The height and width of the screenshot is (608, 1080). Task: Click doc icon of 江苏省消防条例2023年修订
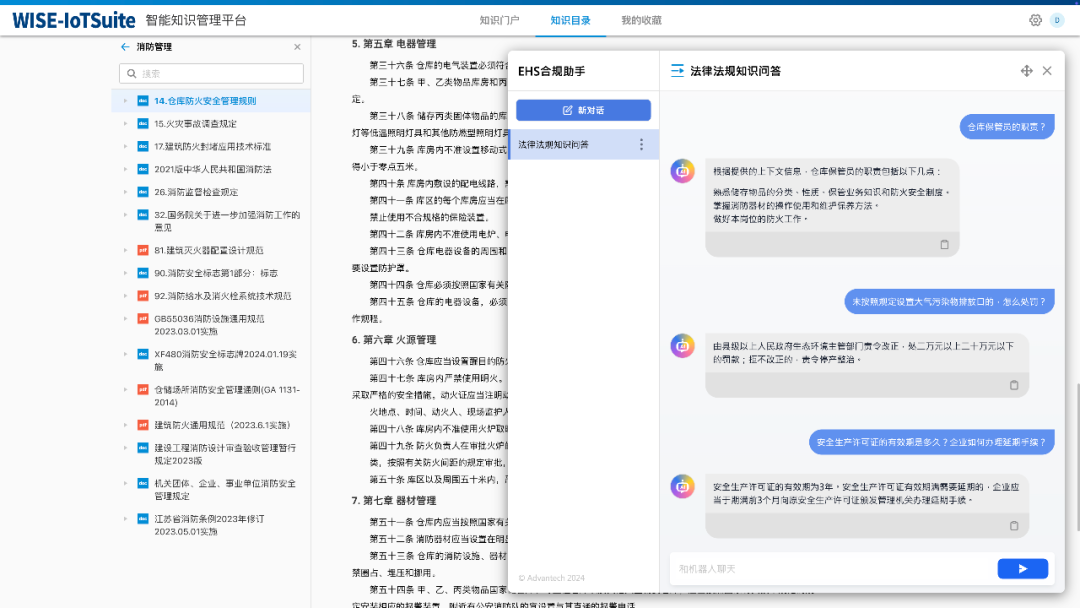coord(143,518)
